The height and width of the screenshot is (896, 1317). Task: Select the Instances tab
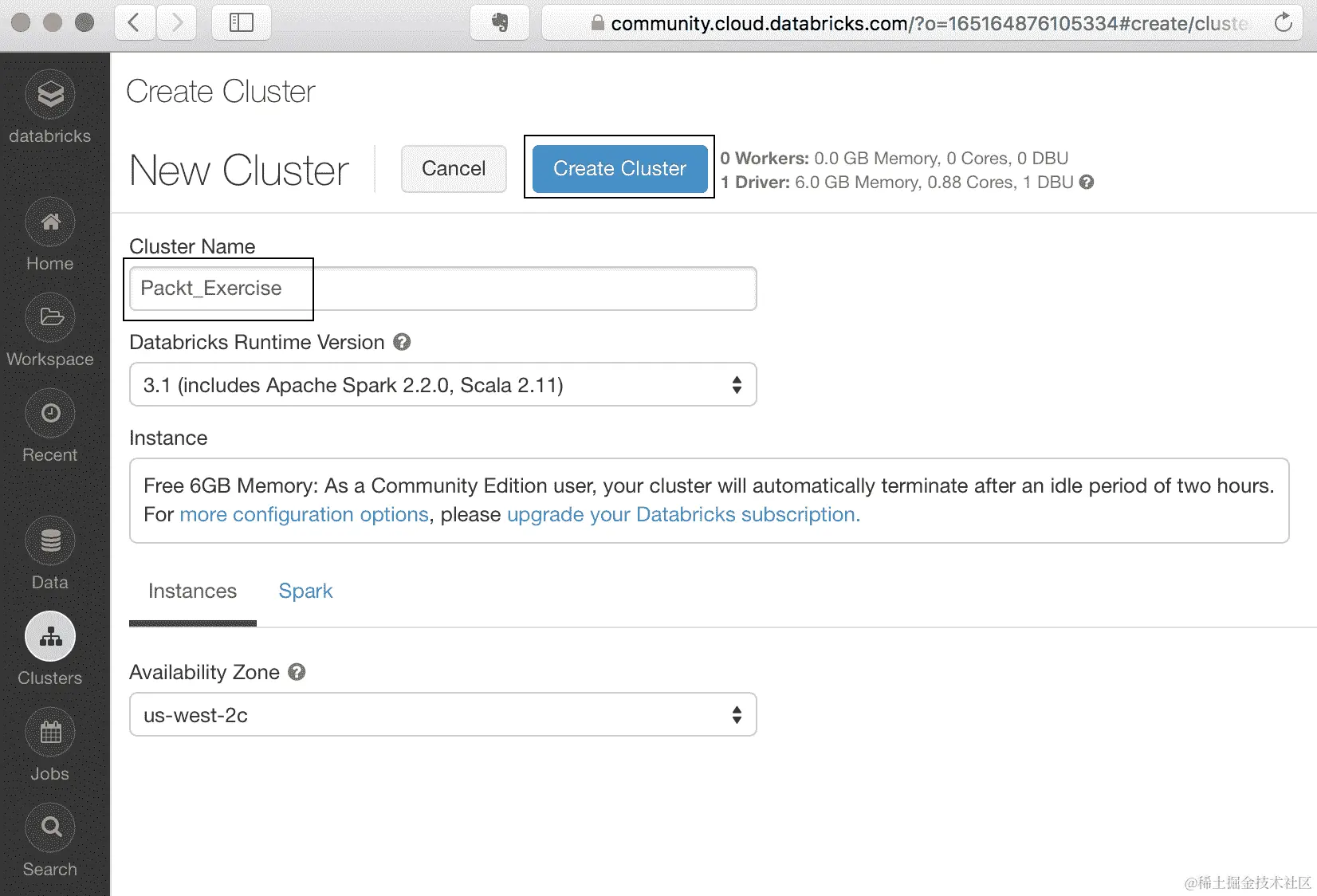(x=193, y=591)
